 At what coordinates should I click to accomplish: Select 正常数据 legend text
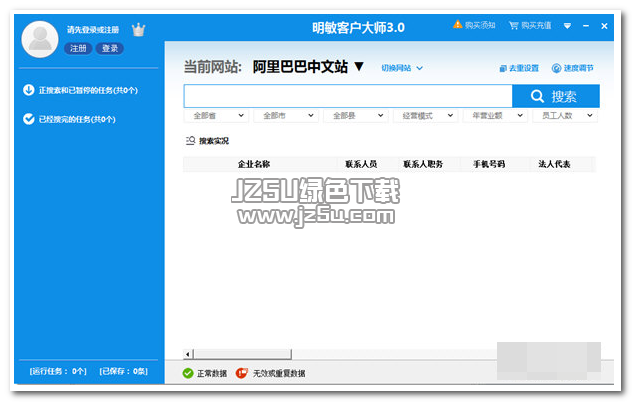pyautogui.click(x=212, y=373)
